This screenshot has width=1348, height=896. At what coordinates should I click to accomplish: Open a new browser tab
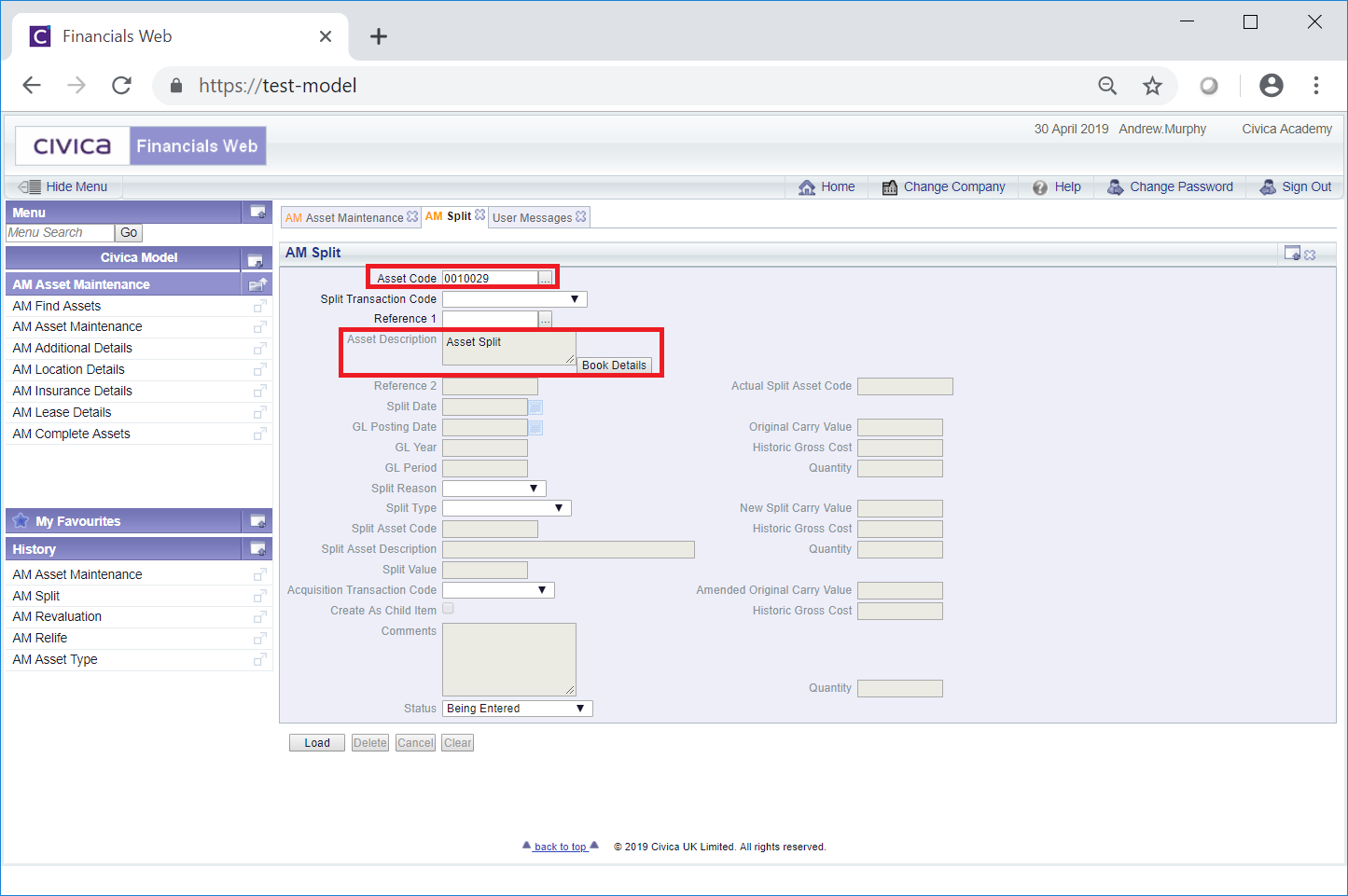pos(378,36)
